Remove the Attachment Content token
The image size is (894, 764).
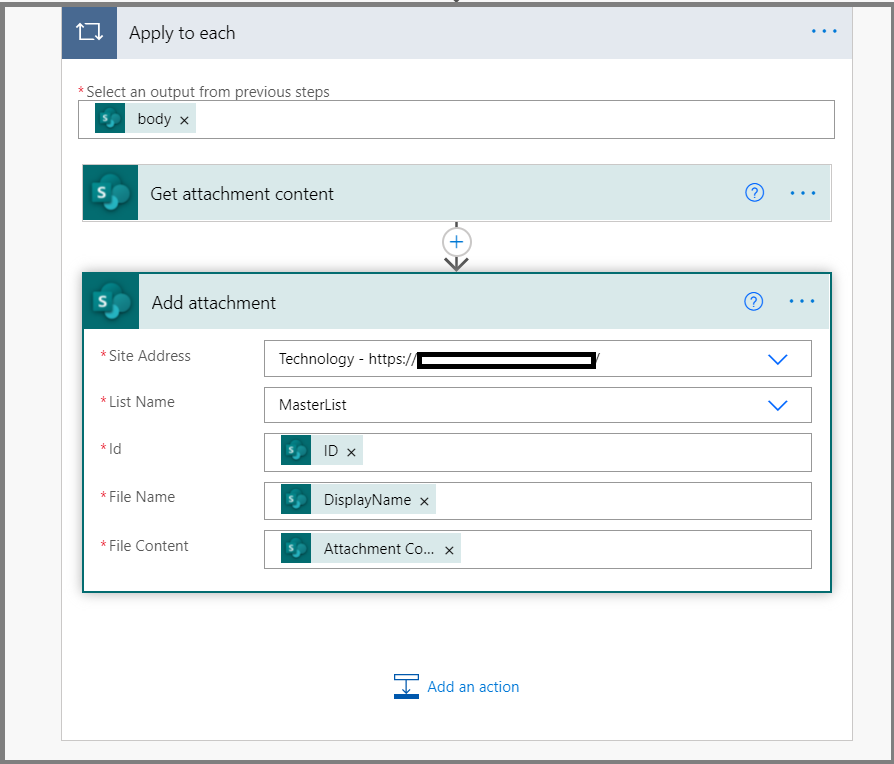(449, 548)
